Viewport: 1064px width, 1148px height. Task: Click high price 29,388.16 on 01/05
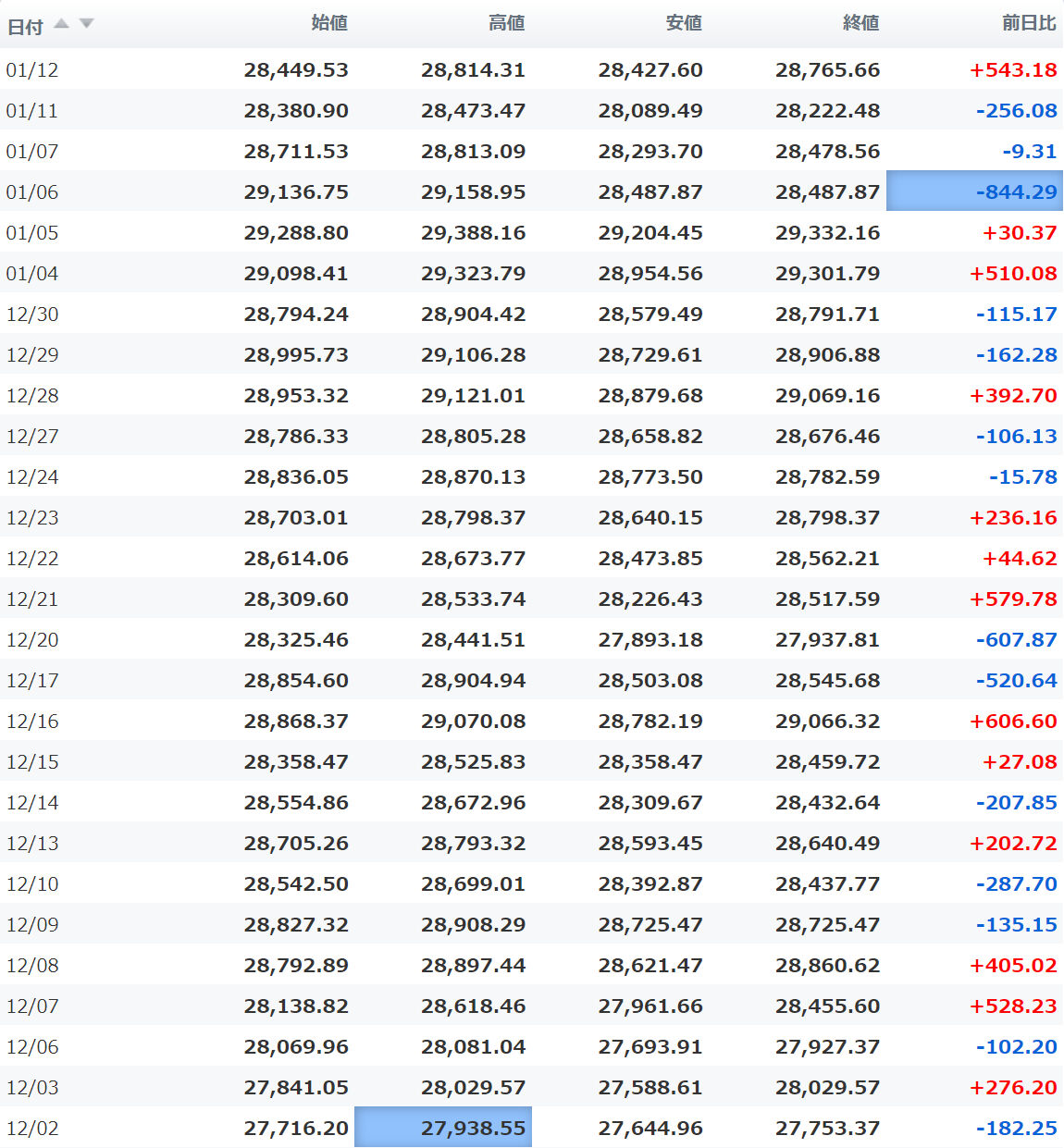(x=473, y=232)
